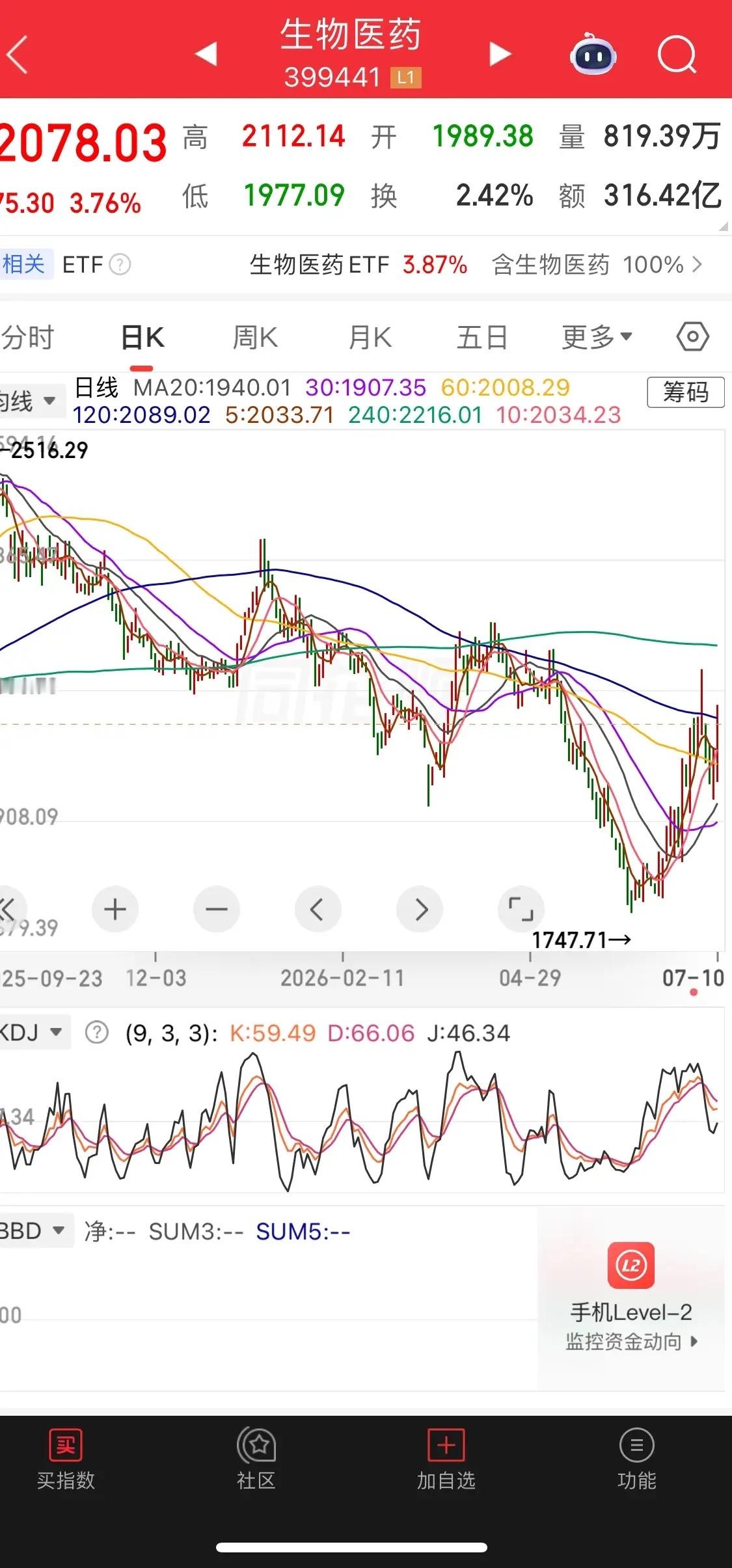Click the ETF help question mark
This screenshot has height=1568, width=732.
point(120,265)
